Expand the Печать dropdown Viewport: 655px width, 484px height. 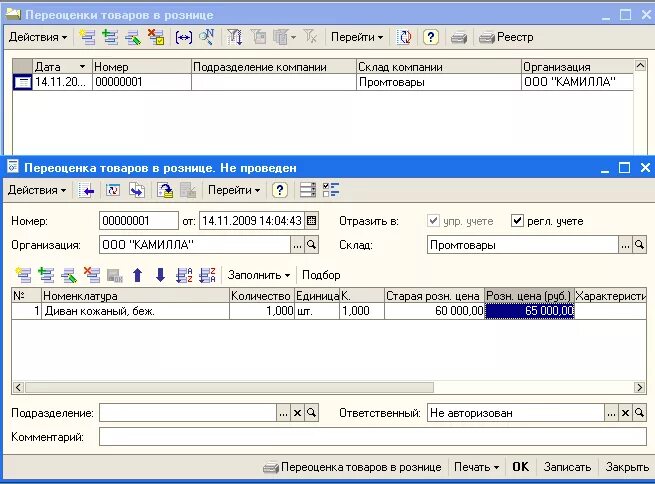(x=476, y=467)
